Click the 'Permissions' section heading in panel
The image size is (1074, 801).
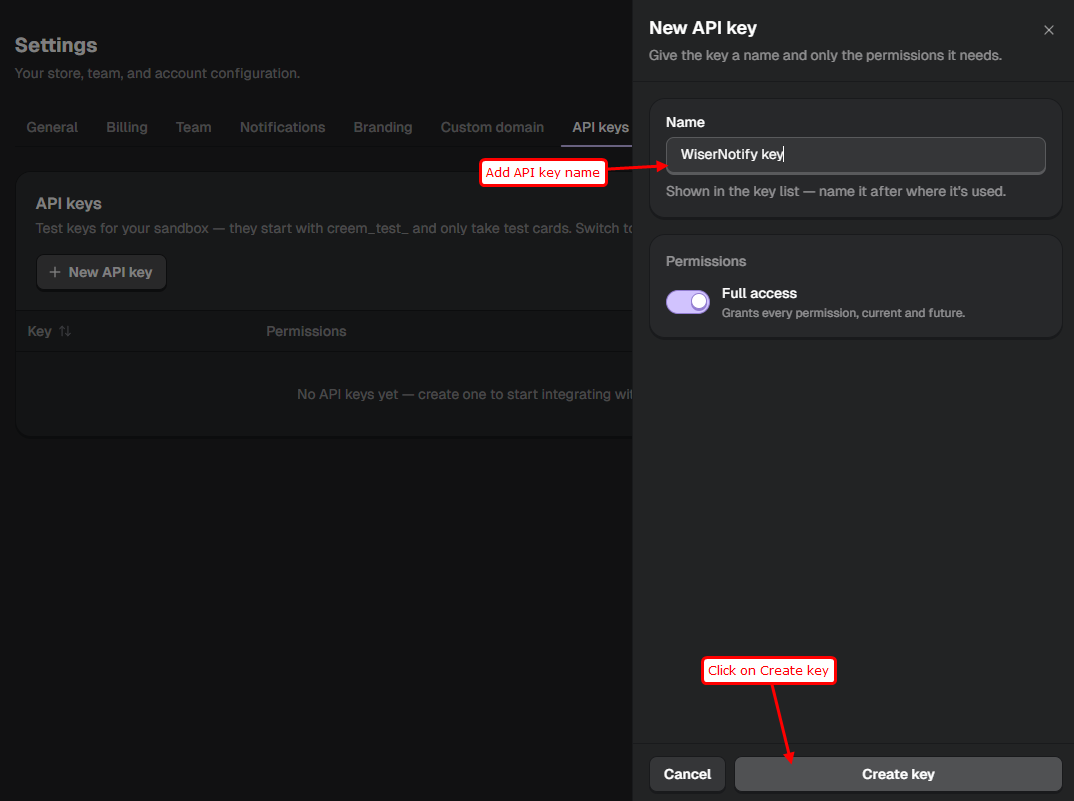click(x=705, y=262)
